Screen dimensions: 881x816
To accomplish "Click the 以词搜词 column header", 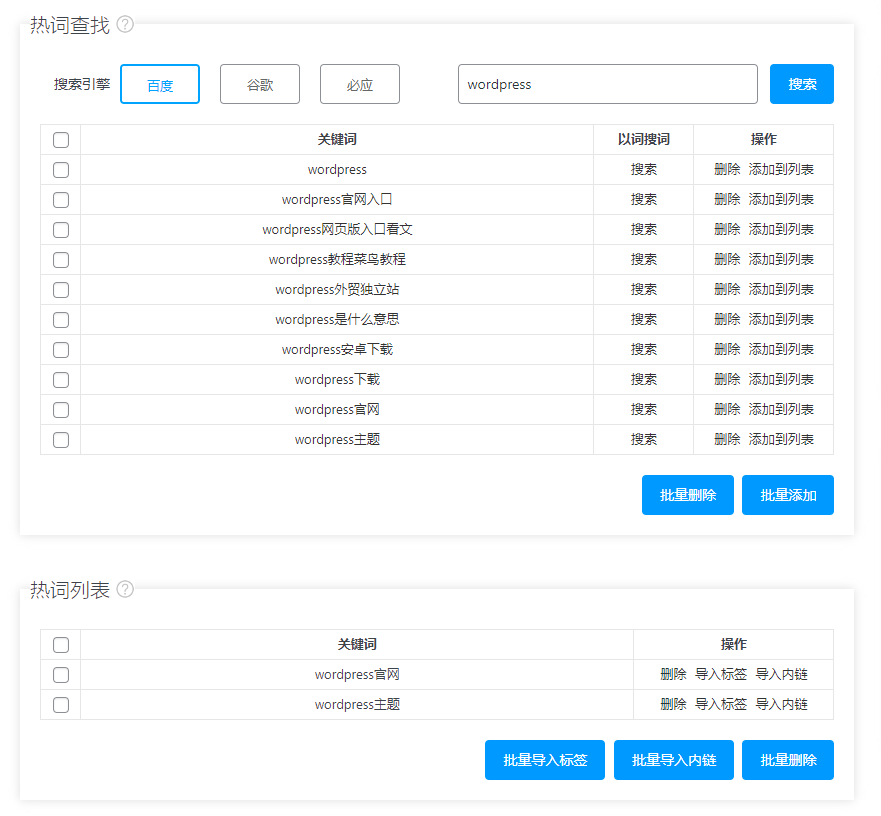I will tap(644, 139).
